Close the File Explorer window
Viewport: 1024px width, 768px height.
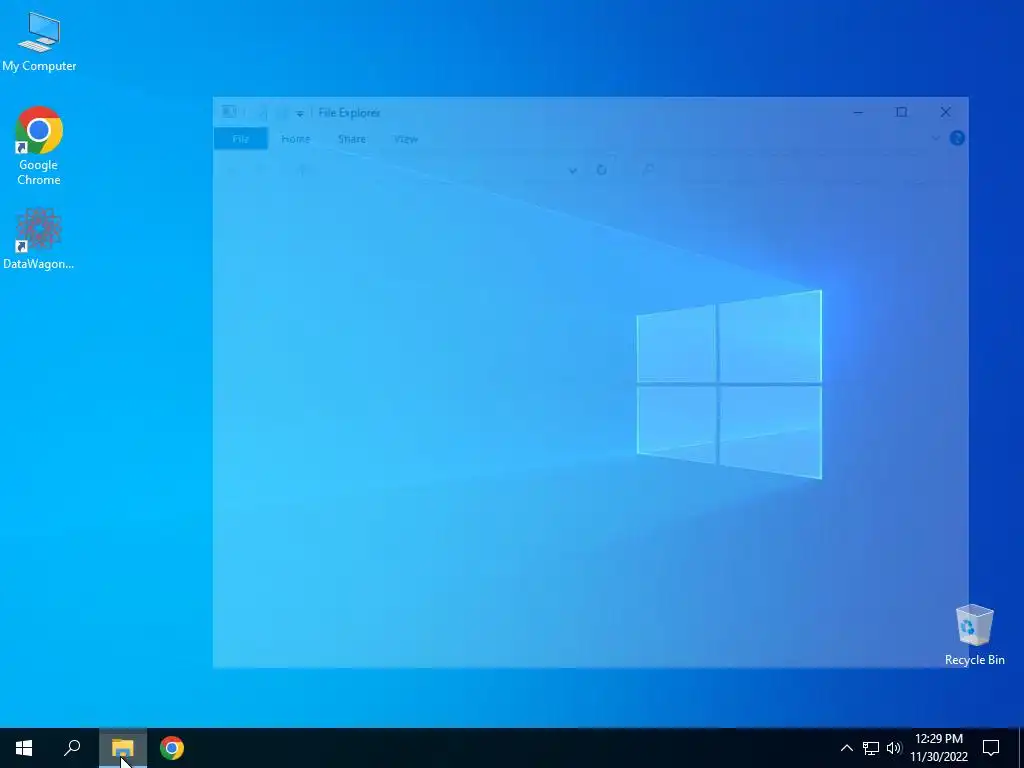[946, 112]
